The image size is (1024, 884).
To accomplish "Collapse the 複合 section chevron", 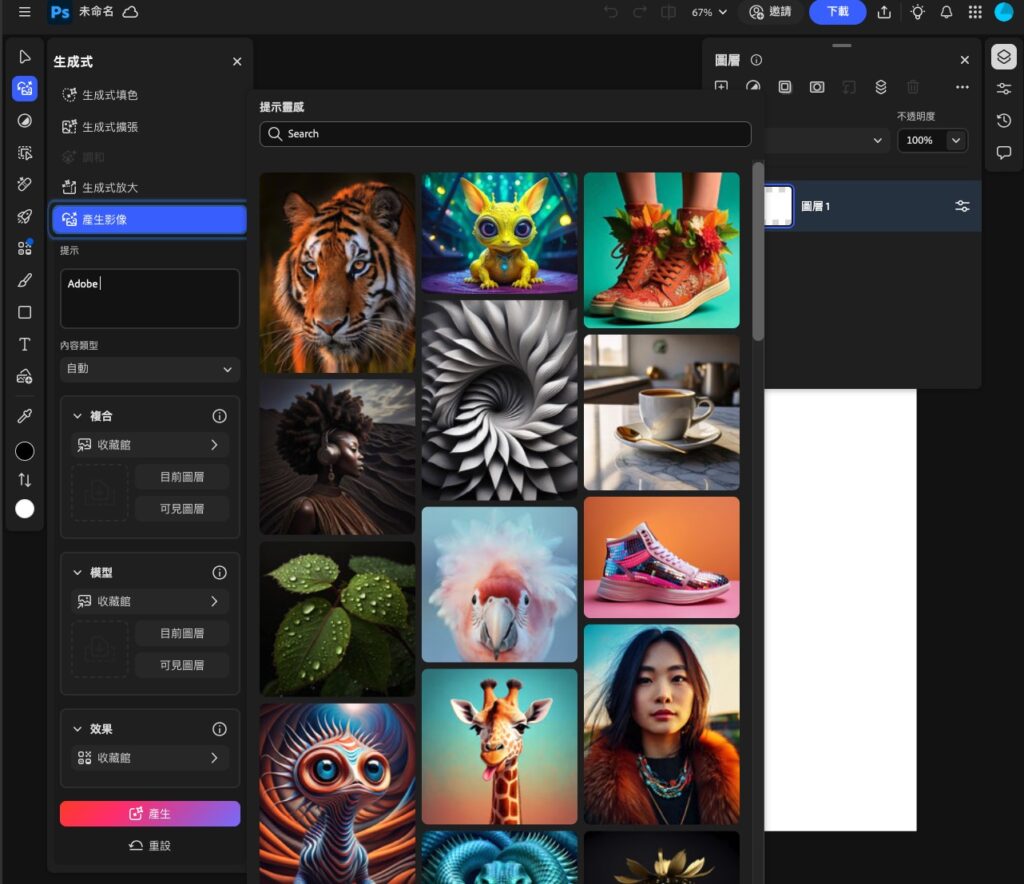I will (78, 416).
